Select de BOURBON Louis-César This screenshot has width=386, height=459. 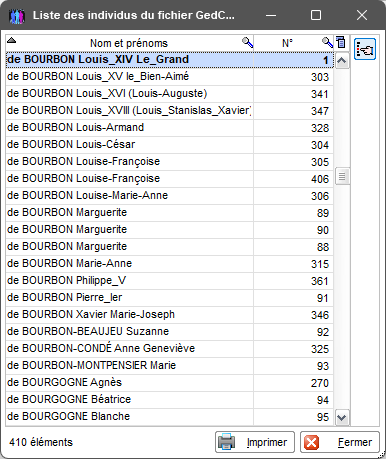[x=169, y=145]
